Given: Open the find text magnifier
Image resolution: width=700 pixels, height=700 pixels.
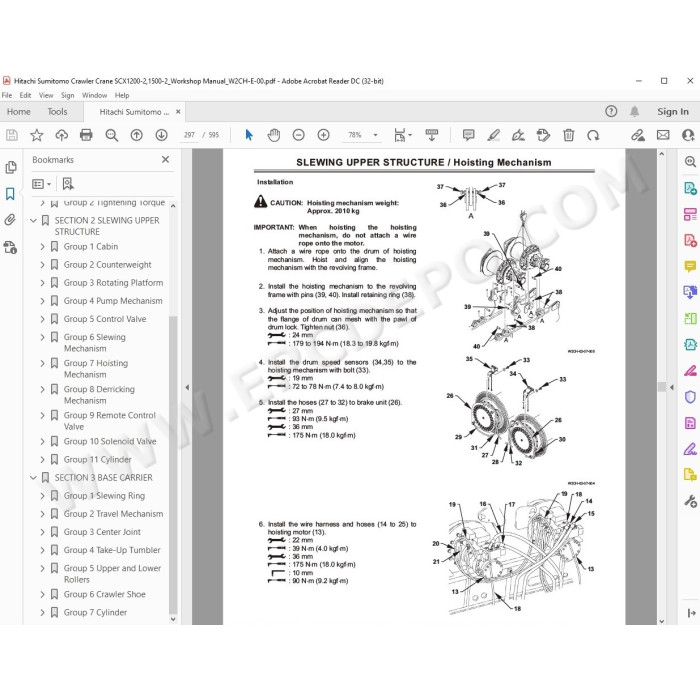Looking at the screenshot, I should click(x=112, y=135).
